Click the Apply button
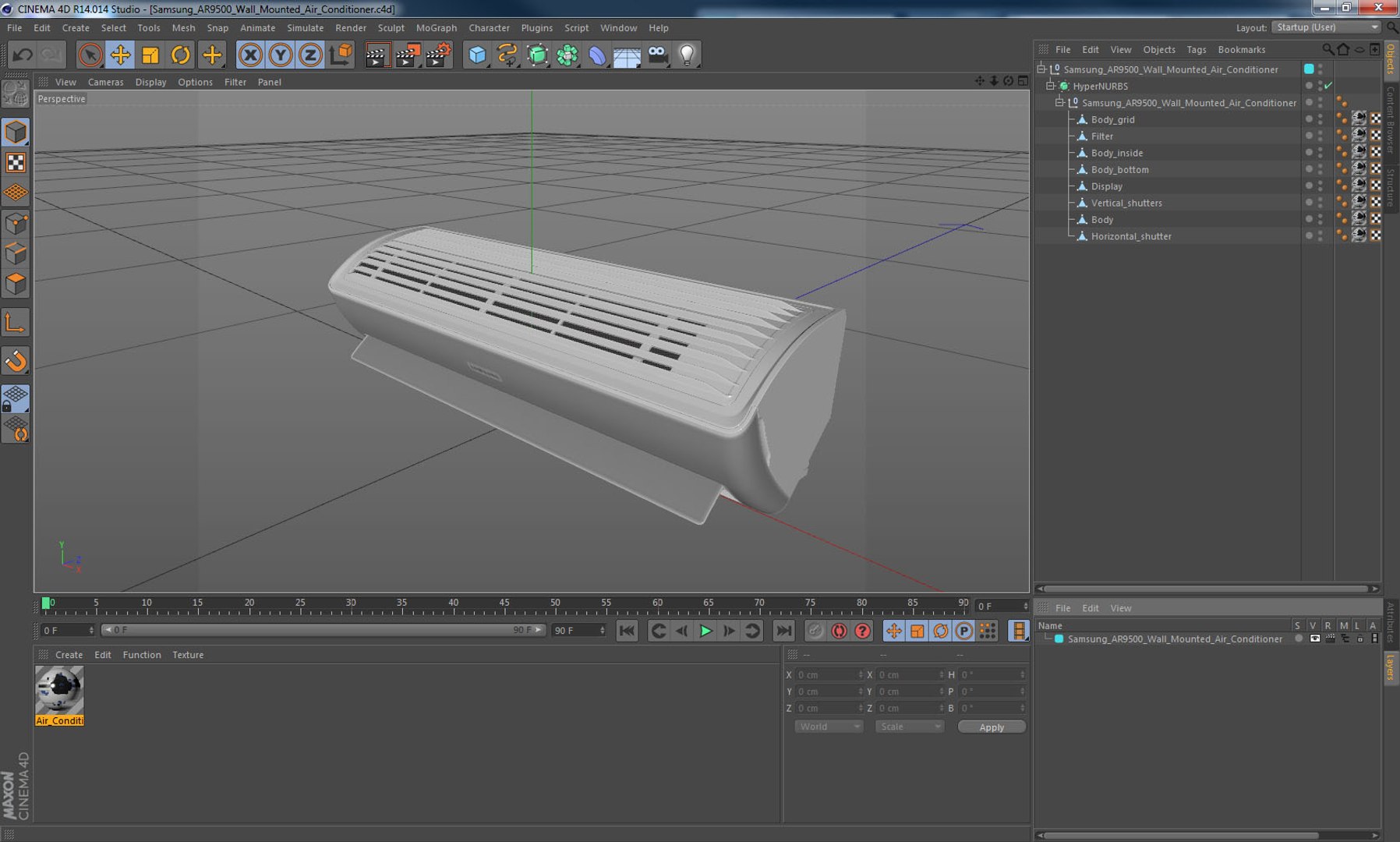This screenshot has height=842, width=1400. (x=992, y=727)
